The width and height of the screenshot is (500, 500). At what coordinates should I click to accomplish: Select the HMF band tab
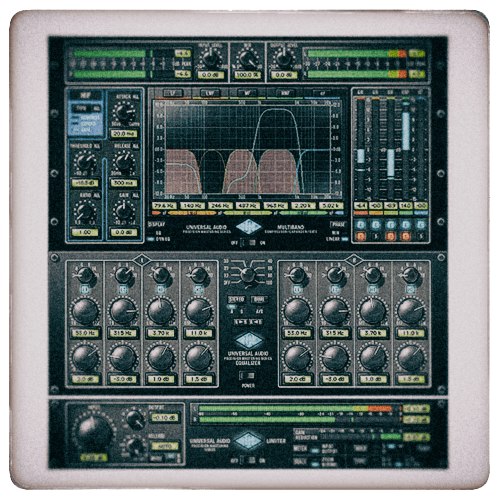(285, 93)
